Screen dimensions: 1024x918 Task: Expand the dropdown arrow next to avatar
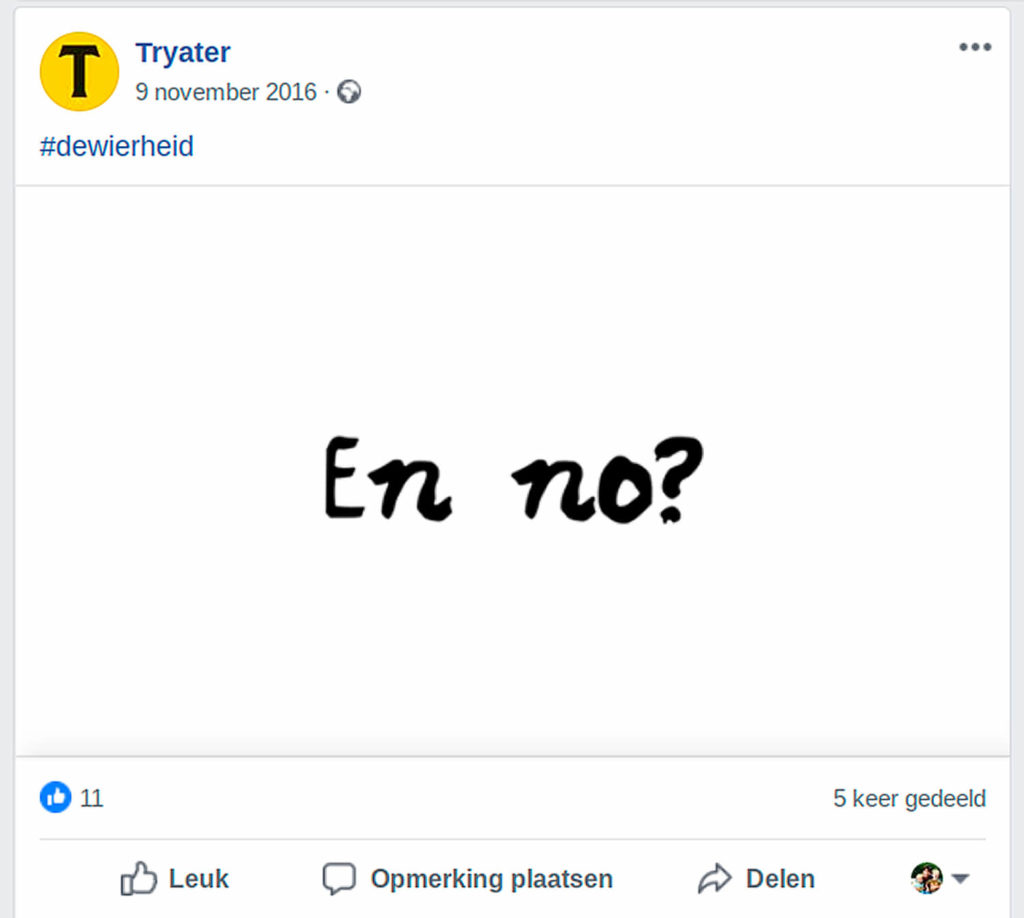click(960, 879)
